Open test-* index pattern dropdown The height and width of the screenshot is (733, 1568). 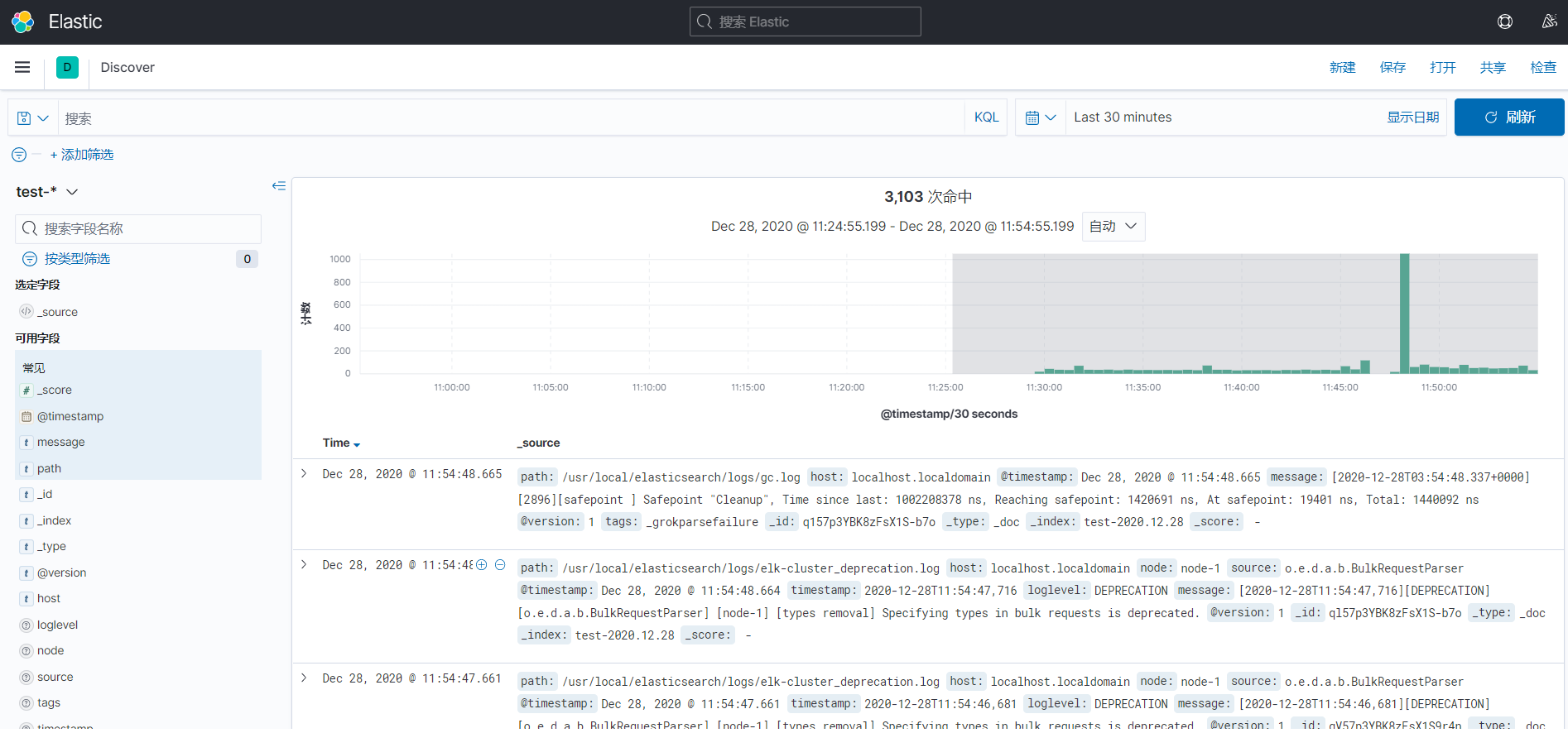tap(47, 192)
